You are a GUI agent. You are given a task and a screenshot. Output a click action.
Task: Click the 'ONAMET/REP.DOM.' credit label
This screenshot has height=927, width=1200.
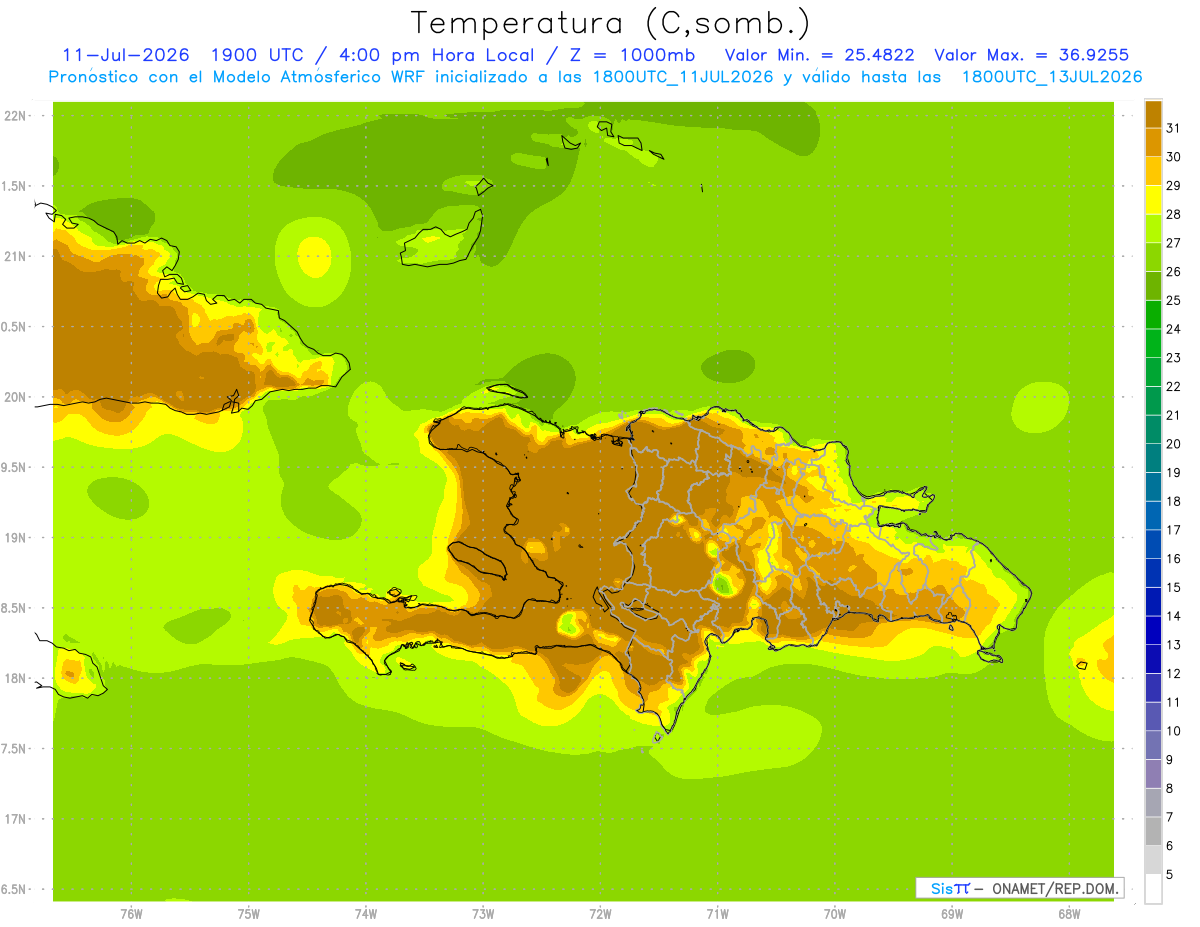tap(1053, 888)
